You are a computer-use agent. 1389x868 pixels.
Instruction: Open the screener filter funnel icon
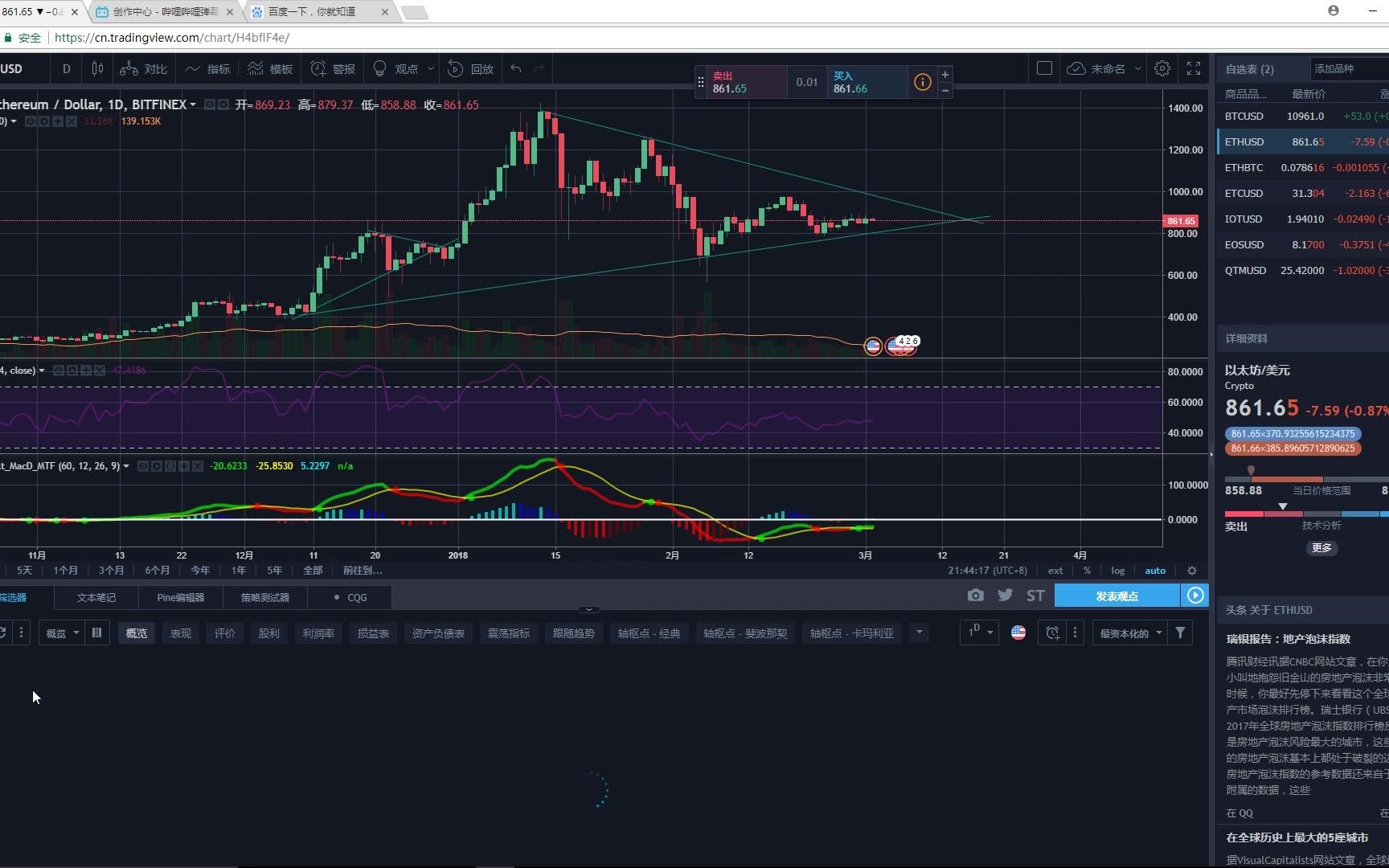[x=1180, y=633]
